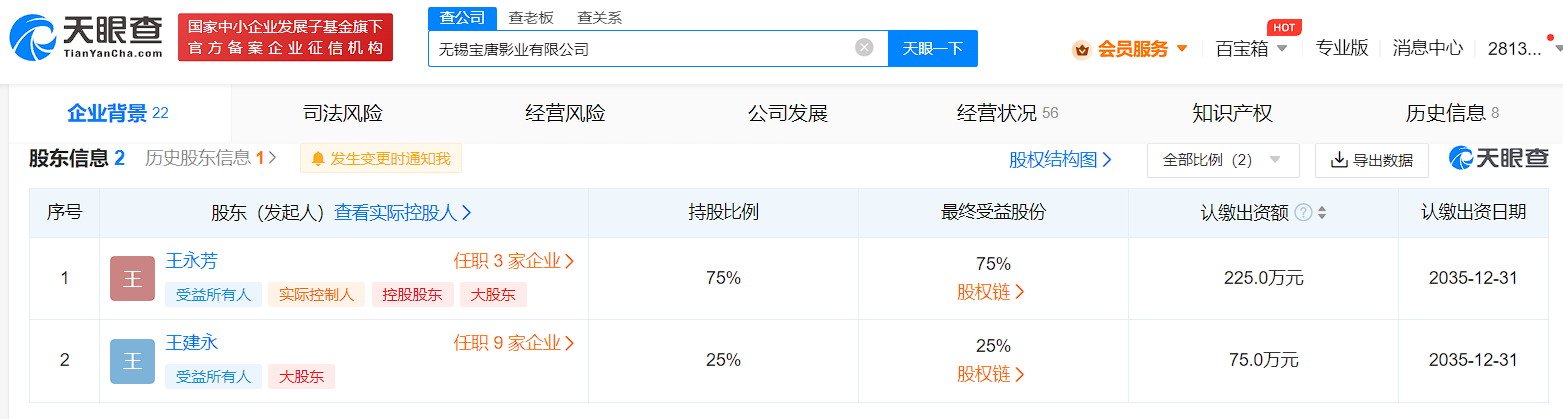Click the 天眼查 watermark logo beside export button
The image size is (1563, 419).
point(1498,158)
